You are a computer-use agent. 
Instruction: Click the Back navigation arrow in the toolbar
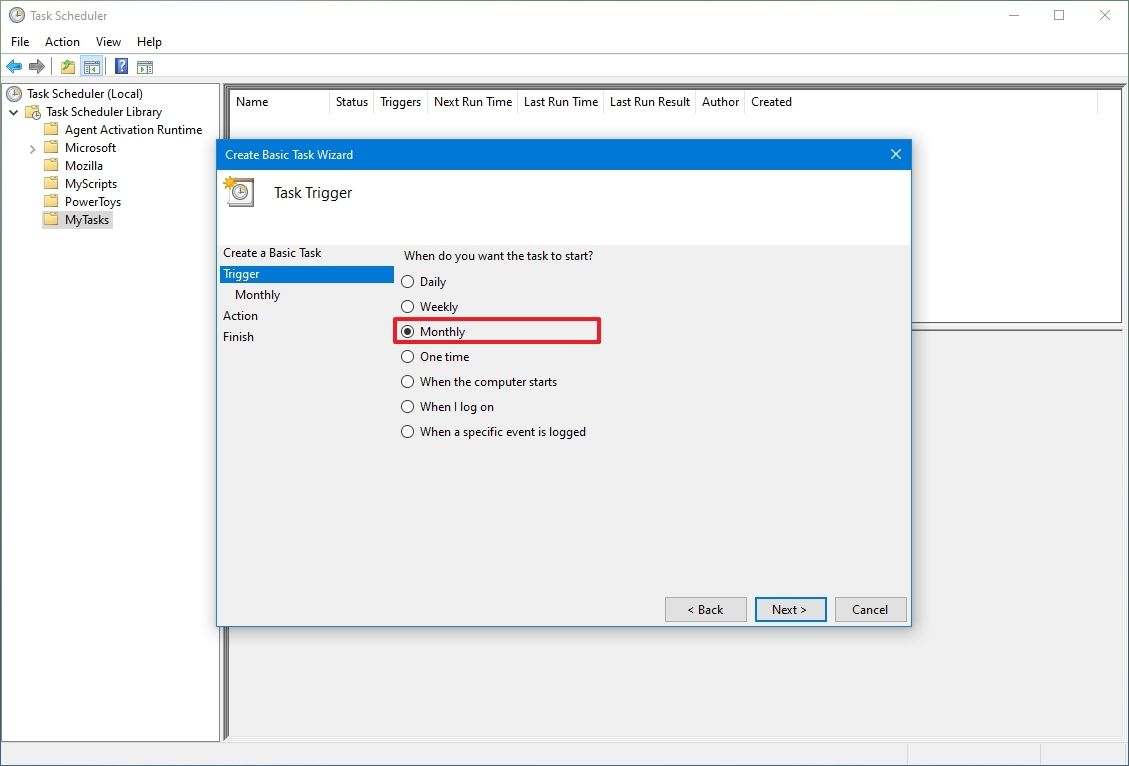pyautogui.click(x=13, y=66)
